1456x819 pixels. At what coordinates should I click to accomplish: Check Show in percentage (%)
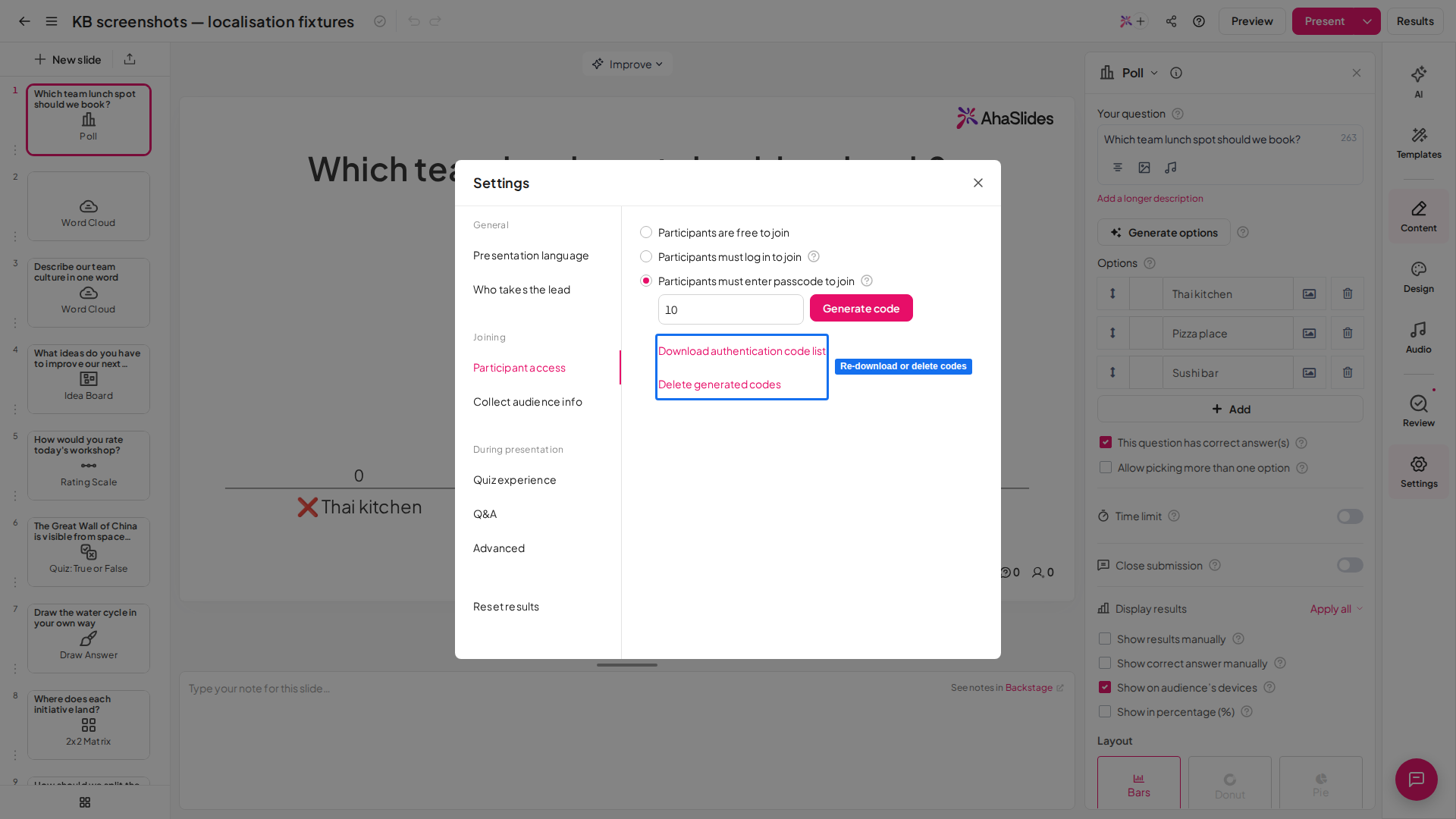point(1105,711)
